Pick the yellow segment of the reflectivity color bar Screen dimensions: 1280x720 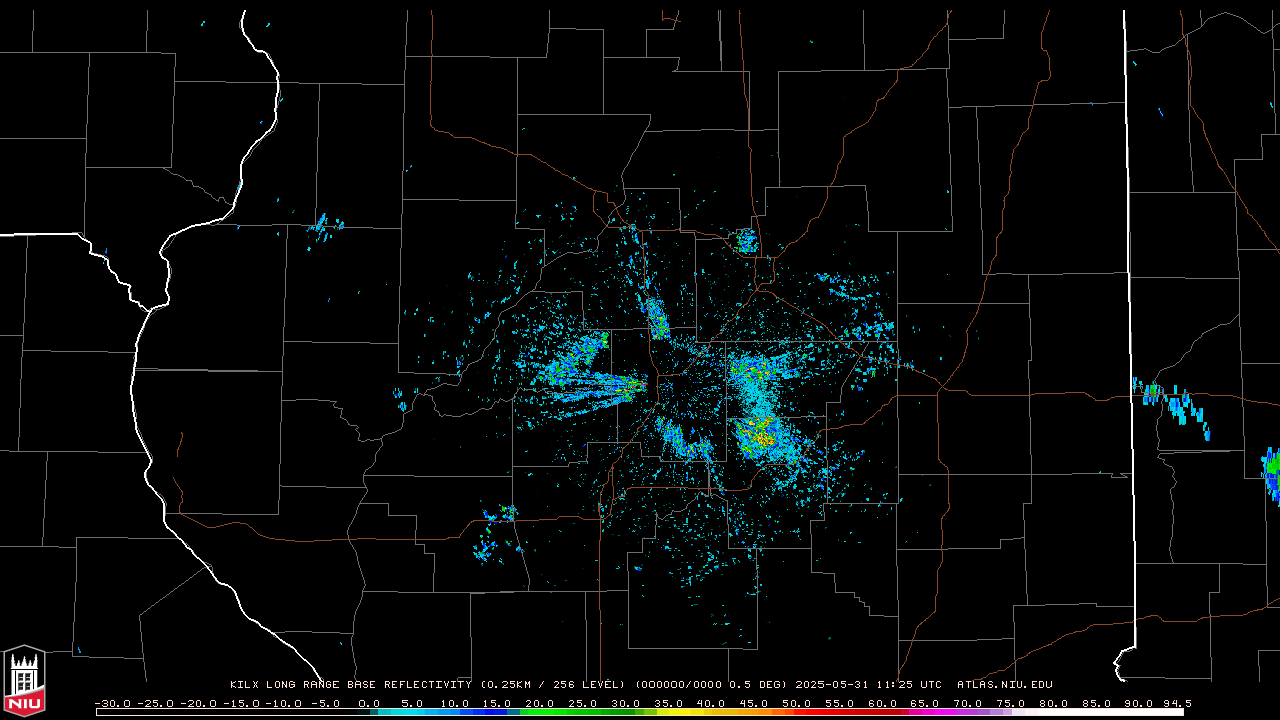pos(680,713)
